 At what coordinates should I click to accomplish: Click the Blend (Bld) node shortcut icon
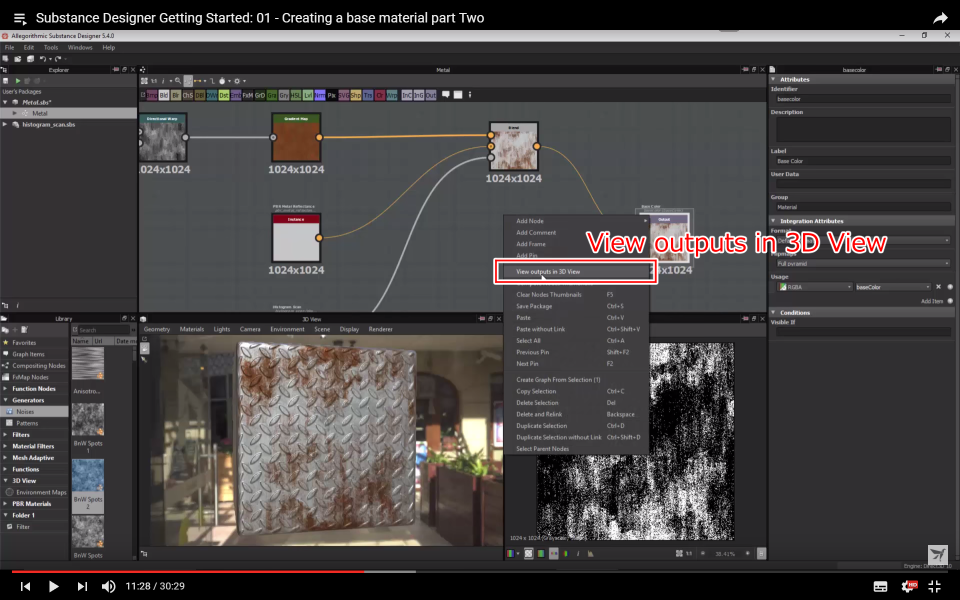pyautogui.click(x=164, y=96)
